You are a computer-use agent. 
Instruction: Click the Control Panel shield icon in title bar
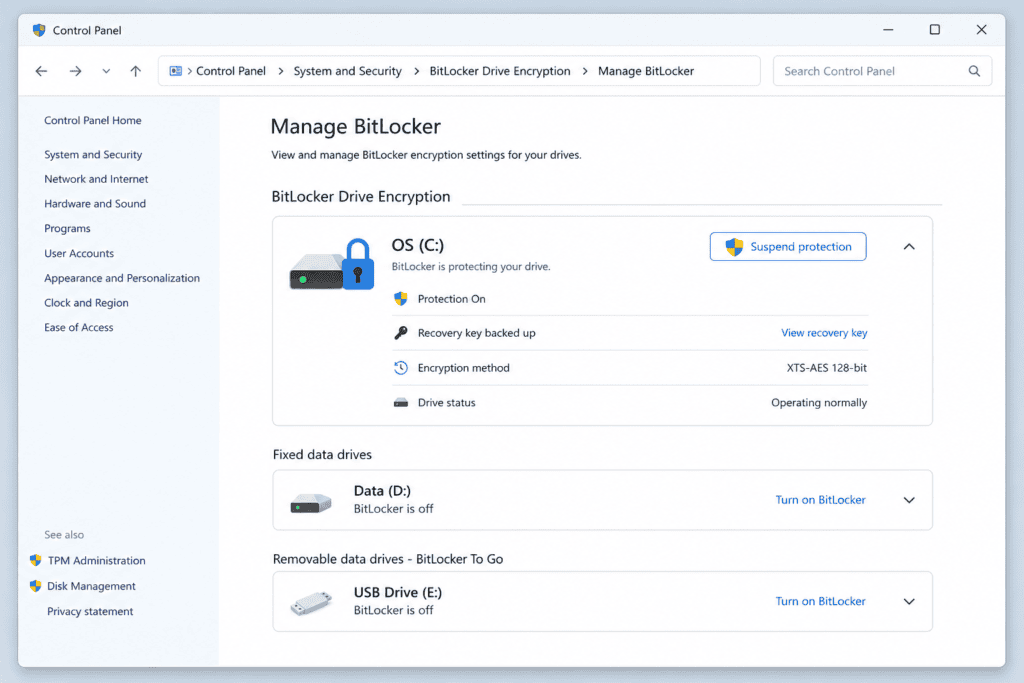(x=39, y=30)
